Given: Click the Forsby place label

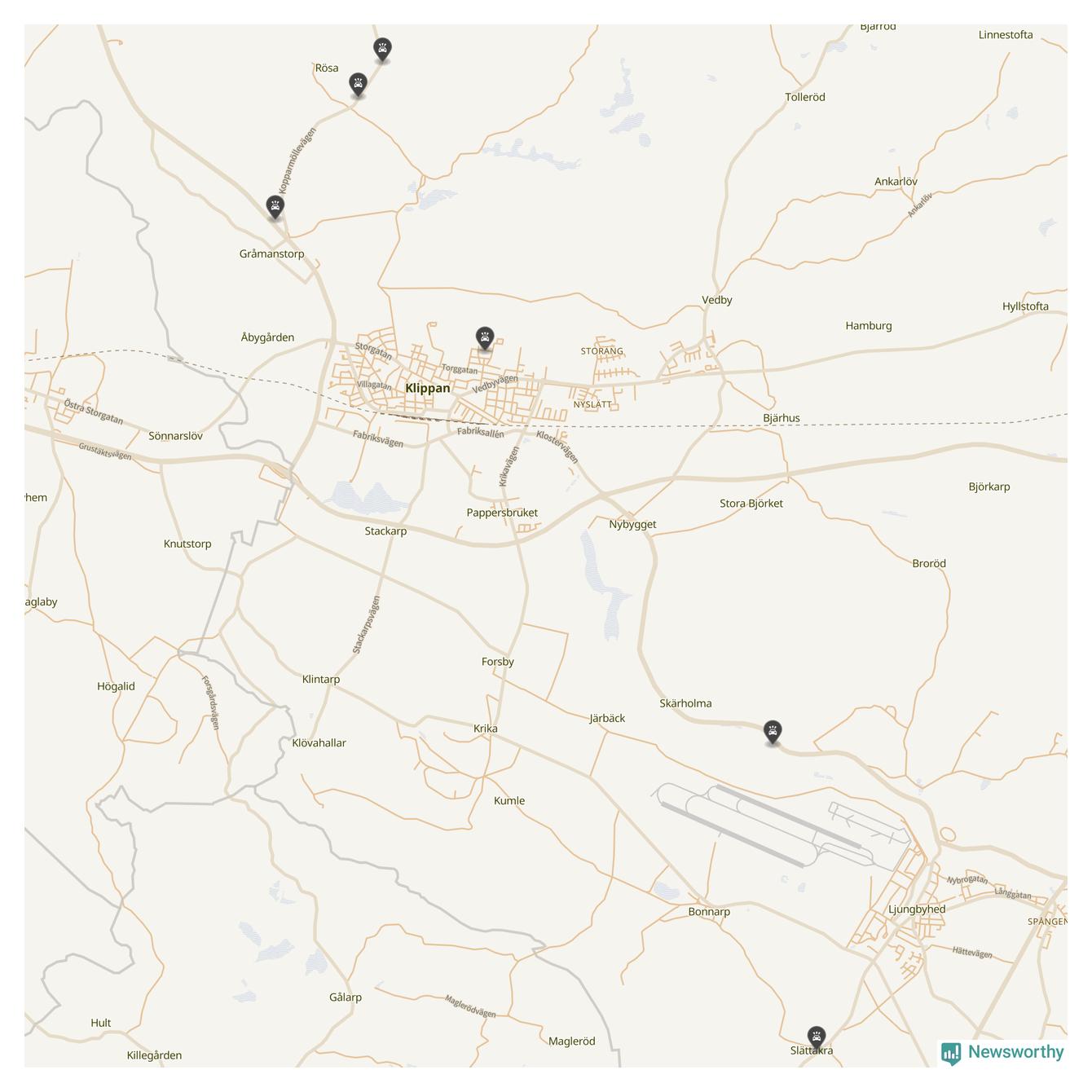Looking at the screenshot, I should coord(498,662).
